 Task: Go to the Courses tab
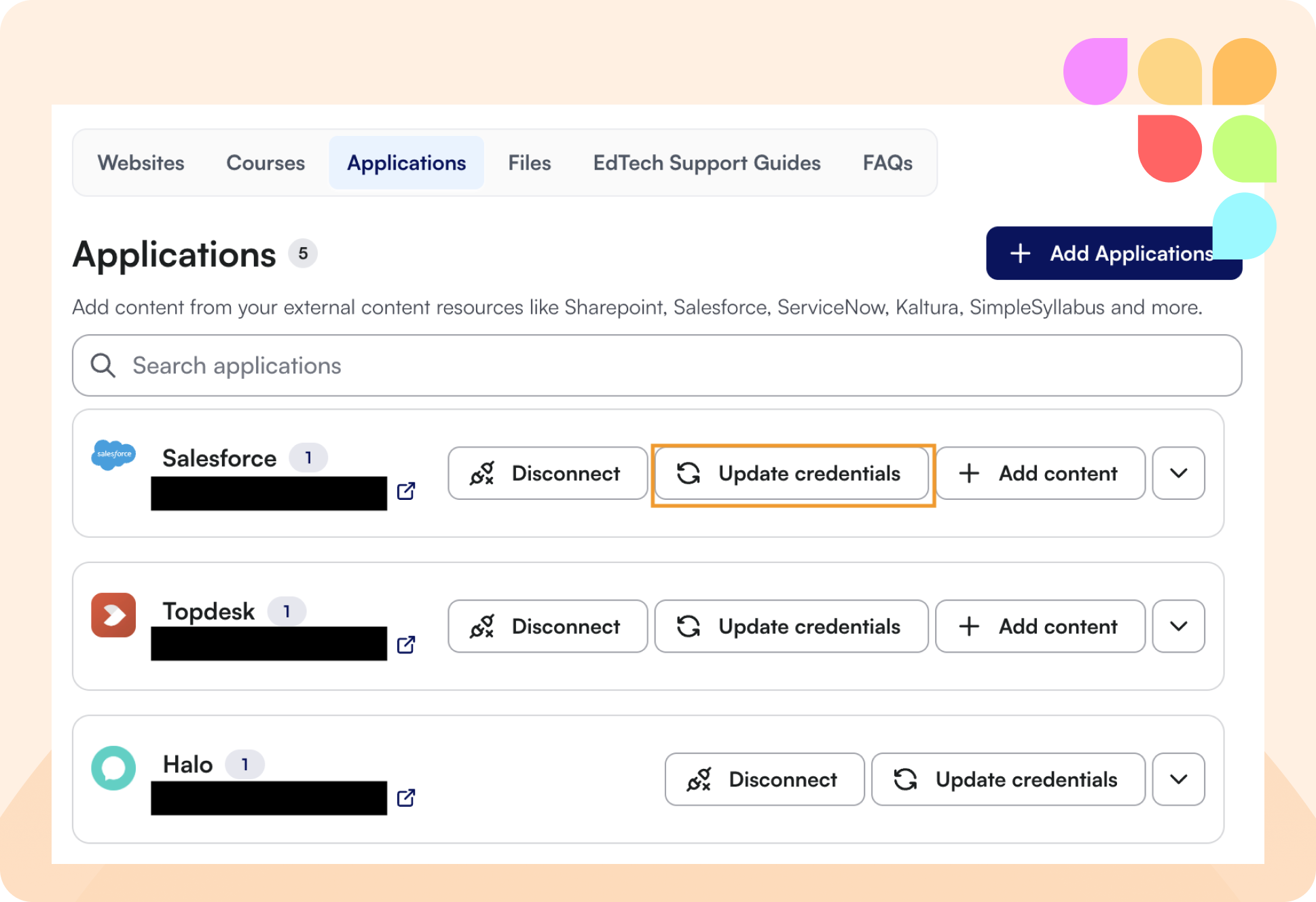coord(266,163)
